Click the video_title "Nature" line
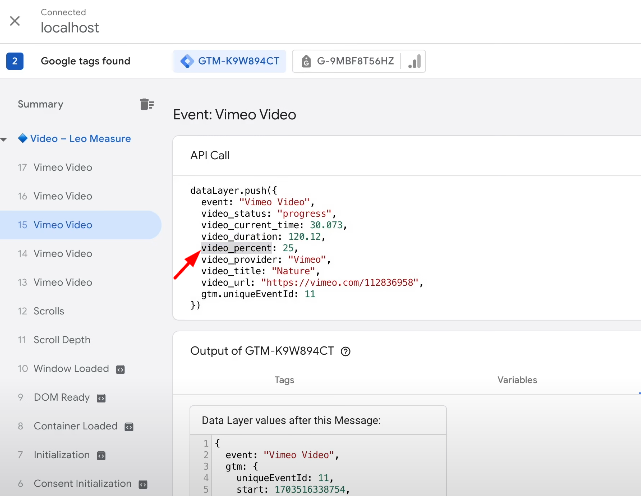This screenshot has height=496, width=641. click(260, 271)
